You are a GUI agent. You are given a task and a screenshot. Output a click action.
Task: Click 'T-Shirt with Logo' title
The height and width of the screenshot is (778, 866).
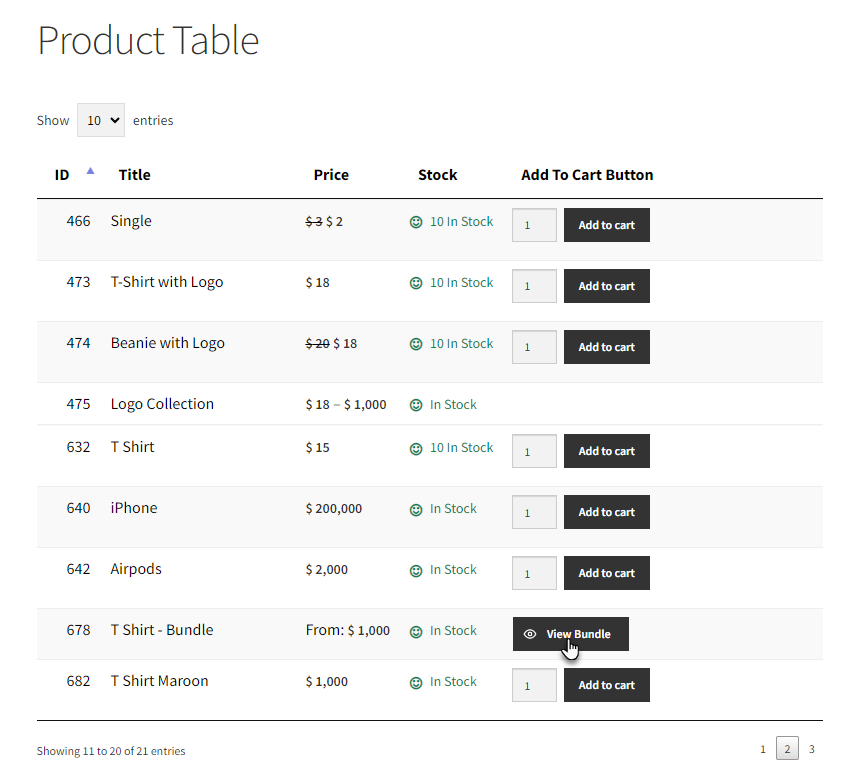pyautogui.click(x=167, y=282)
